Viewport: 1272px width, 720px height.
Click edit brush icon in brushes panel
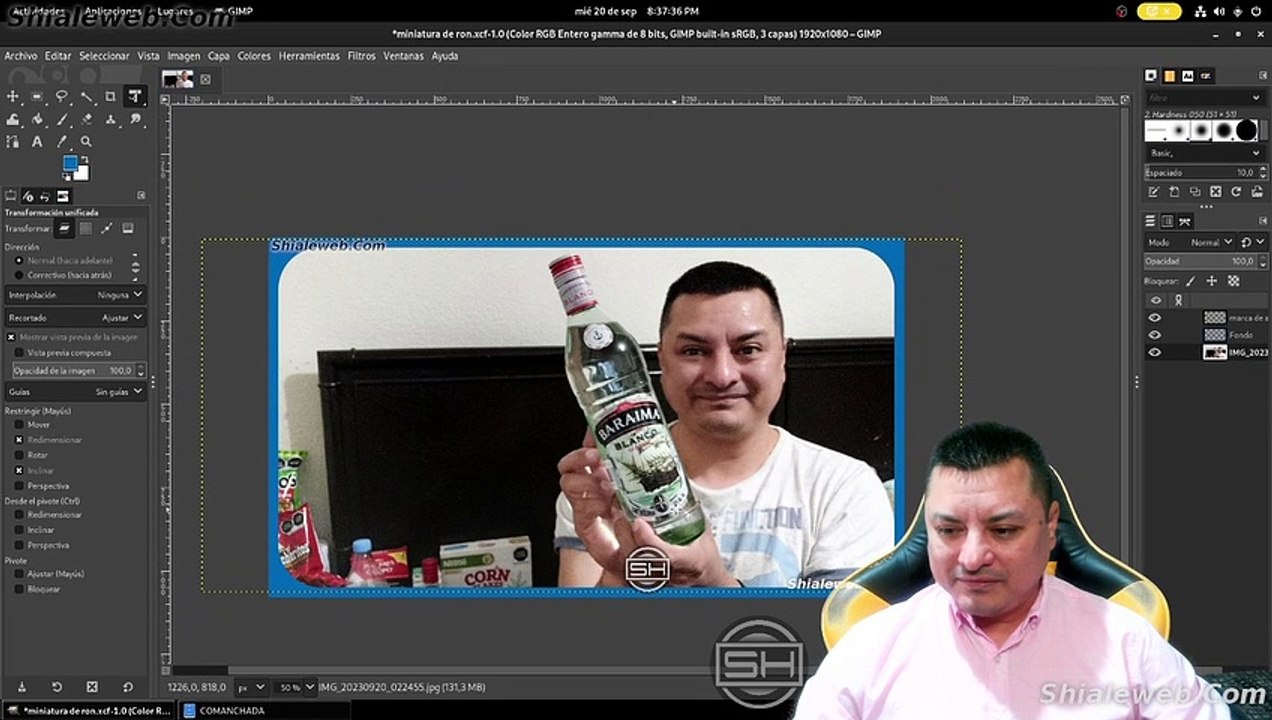[x=1153, y=191]
